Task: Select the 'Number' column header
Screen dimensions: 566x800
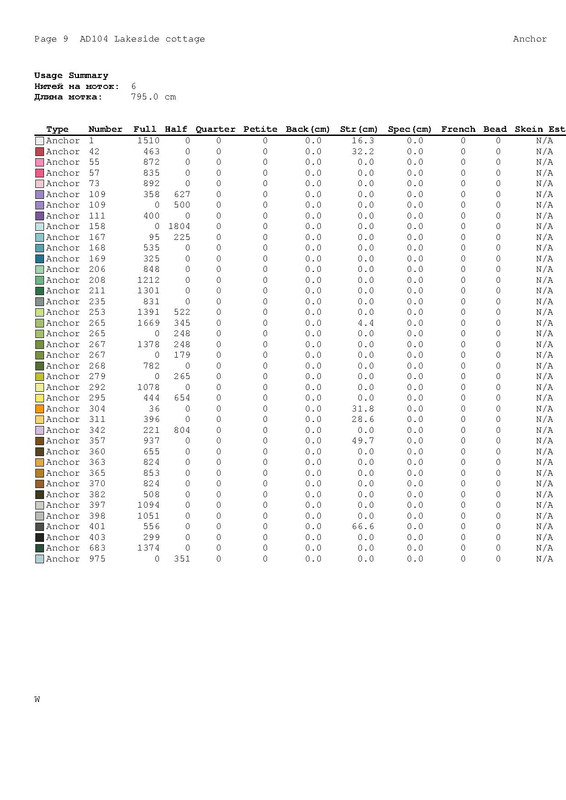Action: click(105, 129)
